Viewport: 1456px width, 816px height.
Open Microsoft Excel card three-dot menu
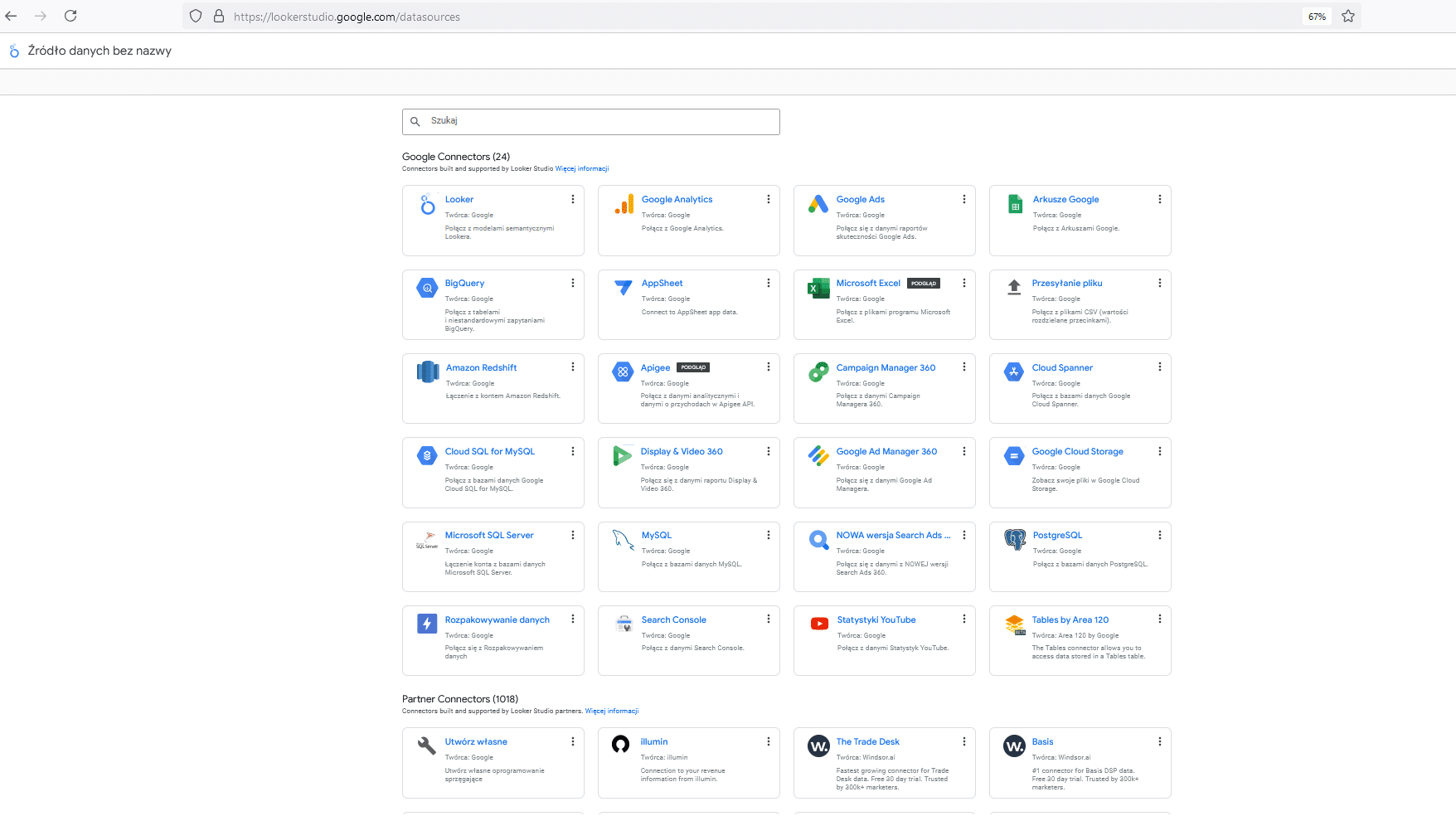[x=964, y=283]
